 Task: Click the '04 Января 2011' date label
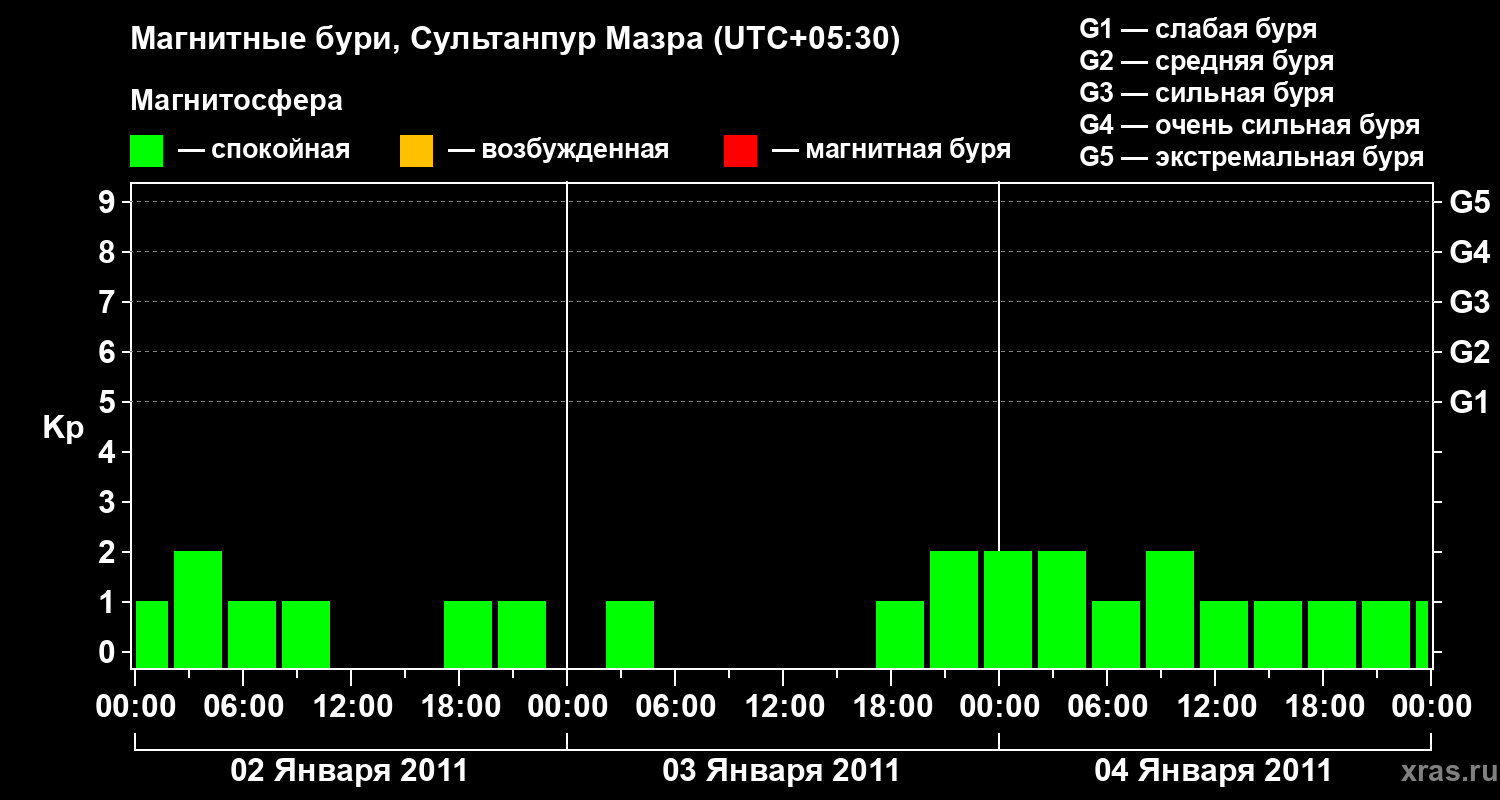(1213, 771)
